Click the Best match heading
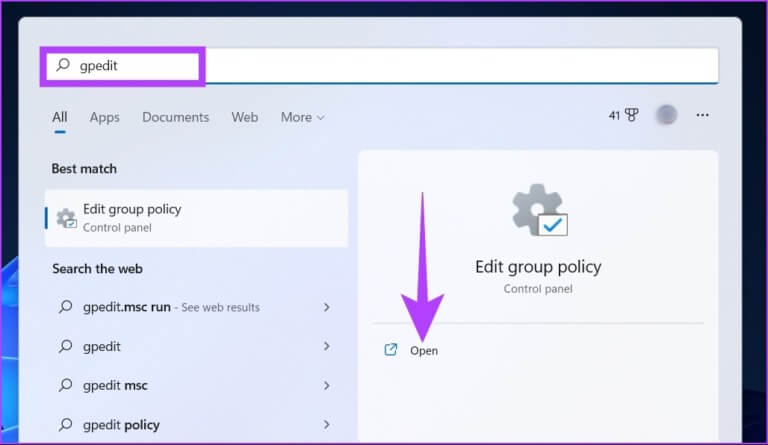768x445 pixels. click(84, 168)
